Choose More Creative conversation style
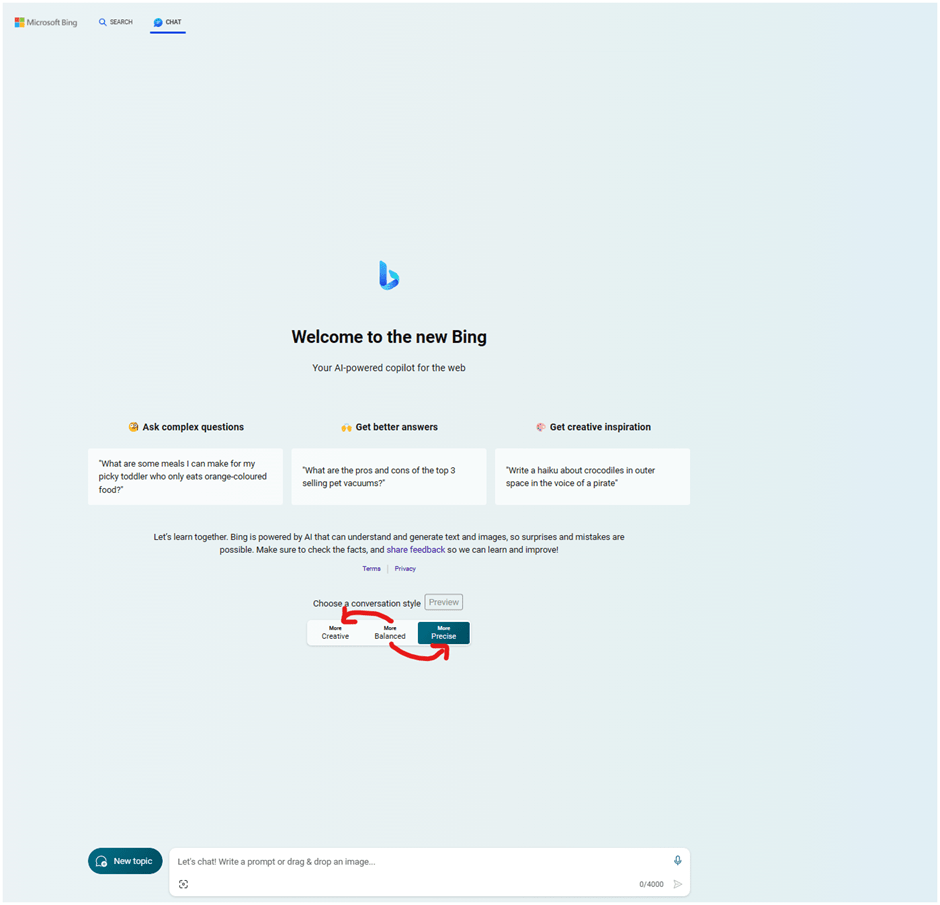The width and height of the screenshot is (940, 905). pyautogui.click(x=335, y=633)
